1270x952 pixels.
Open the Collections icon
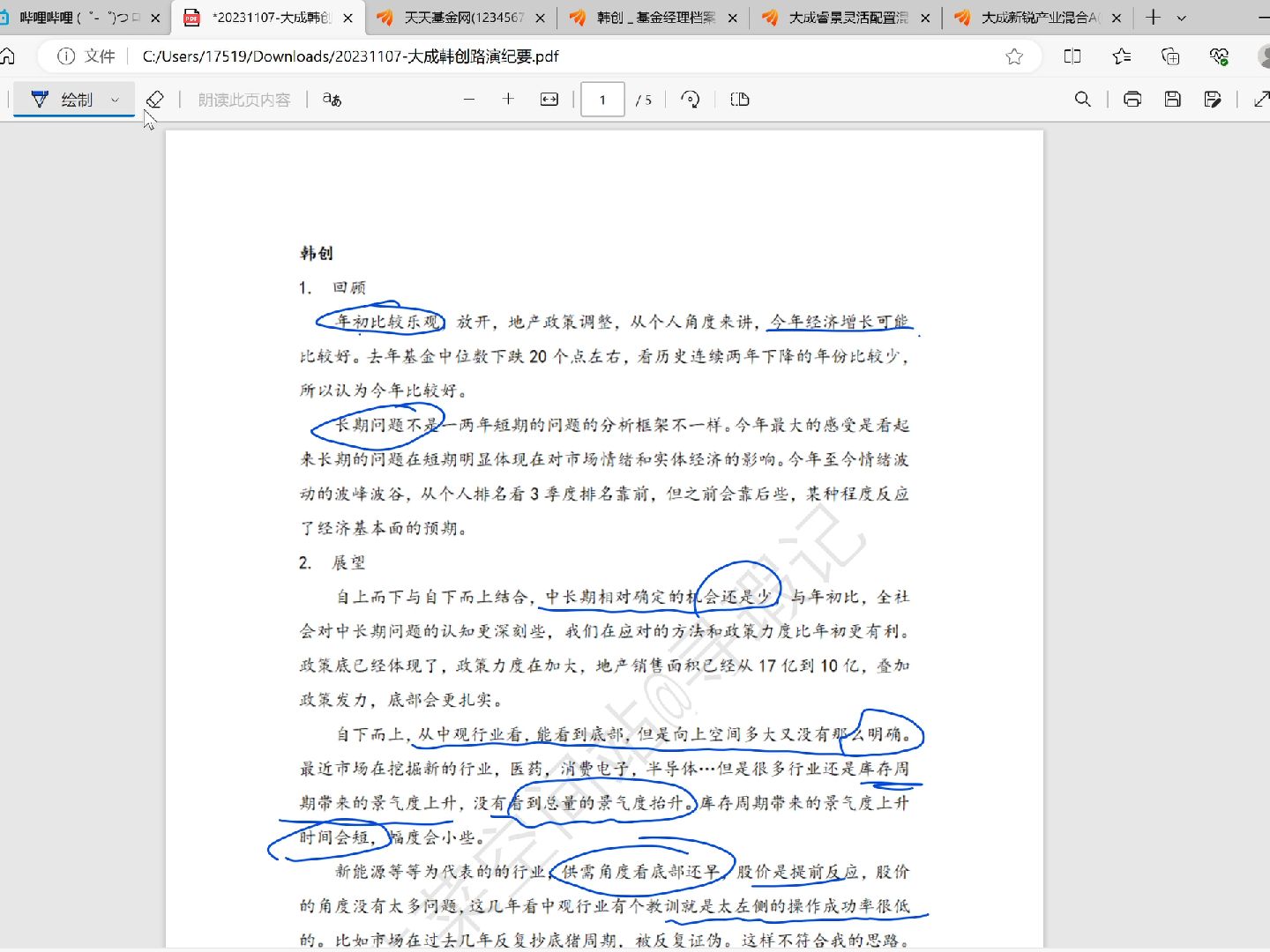click(1170, 56)
